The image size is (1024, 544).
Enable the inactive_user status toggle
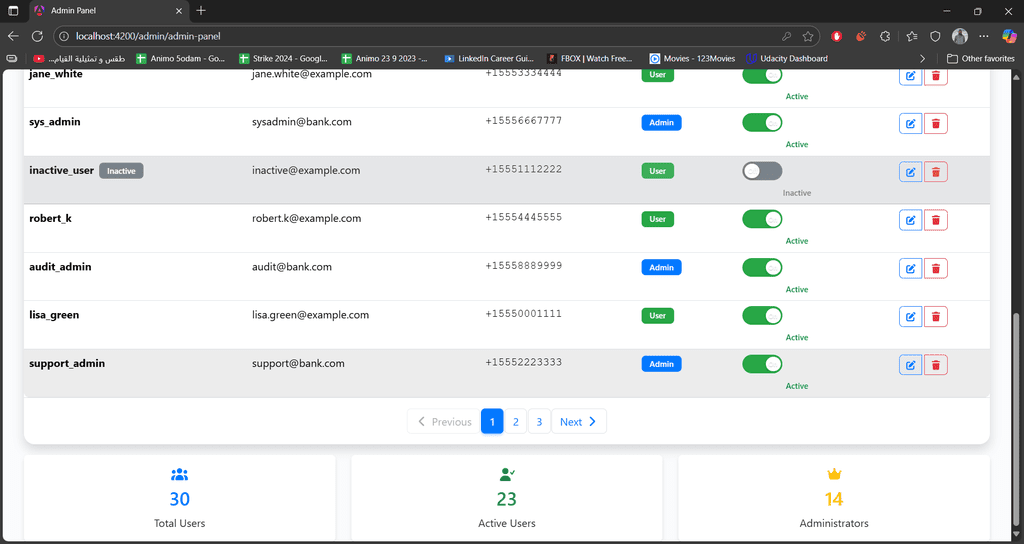[762, 171]
